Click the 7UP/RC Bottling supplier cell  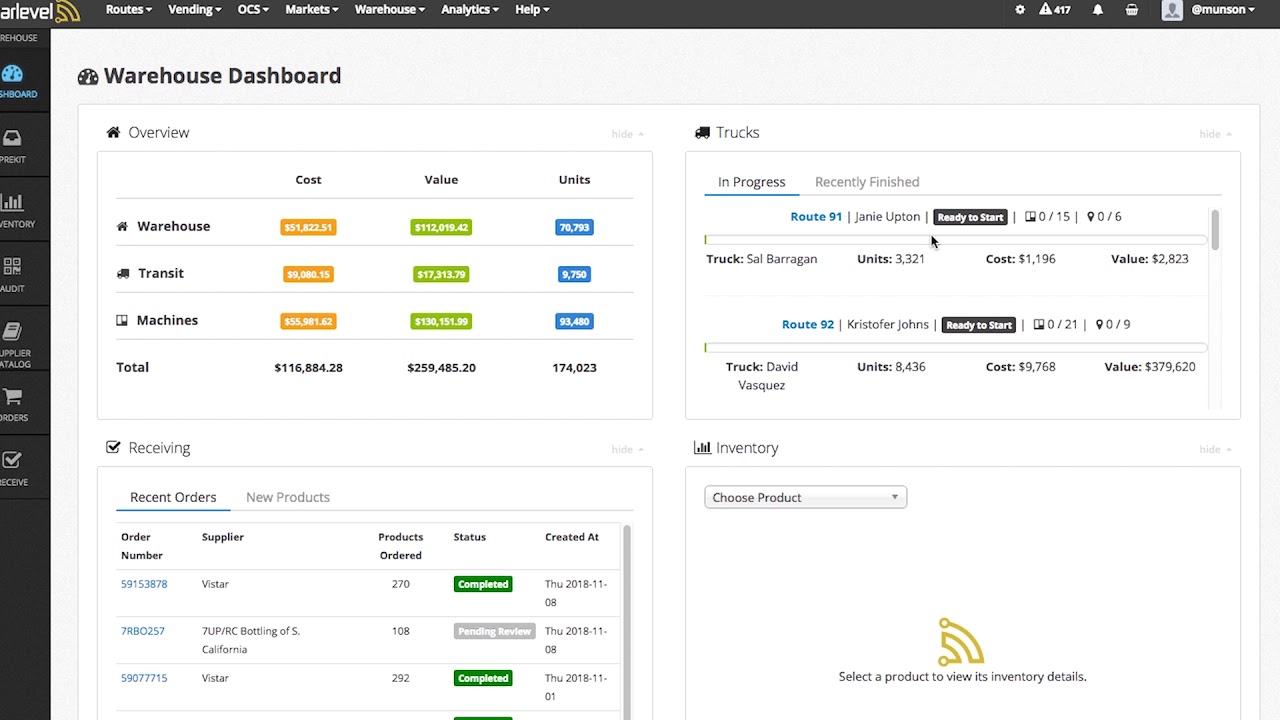point(251,640)
